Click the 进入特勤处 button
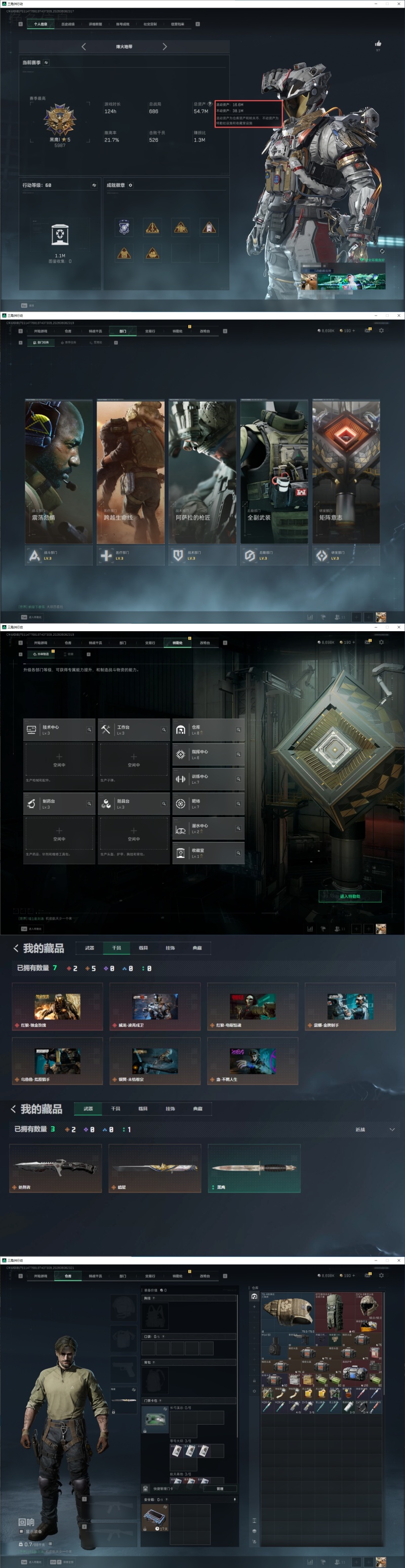 coord(350,896)
